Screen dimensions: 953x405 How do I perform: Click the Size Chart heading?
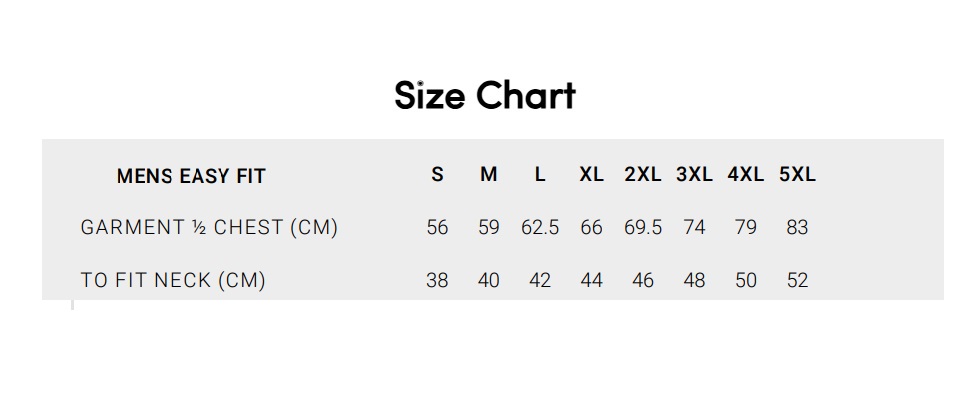(485, 96)
